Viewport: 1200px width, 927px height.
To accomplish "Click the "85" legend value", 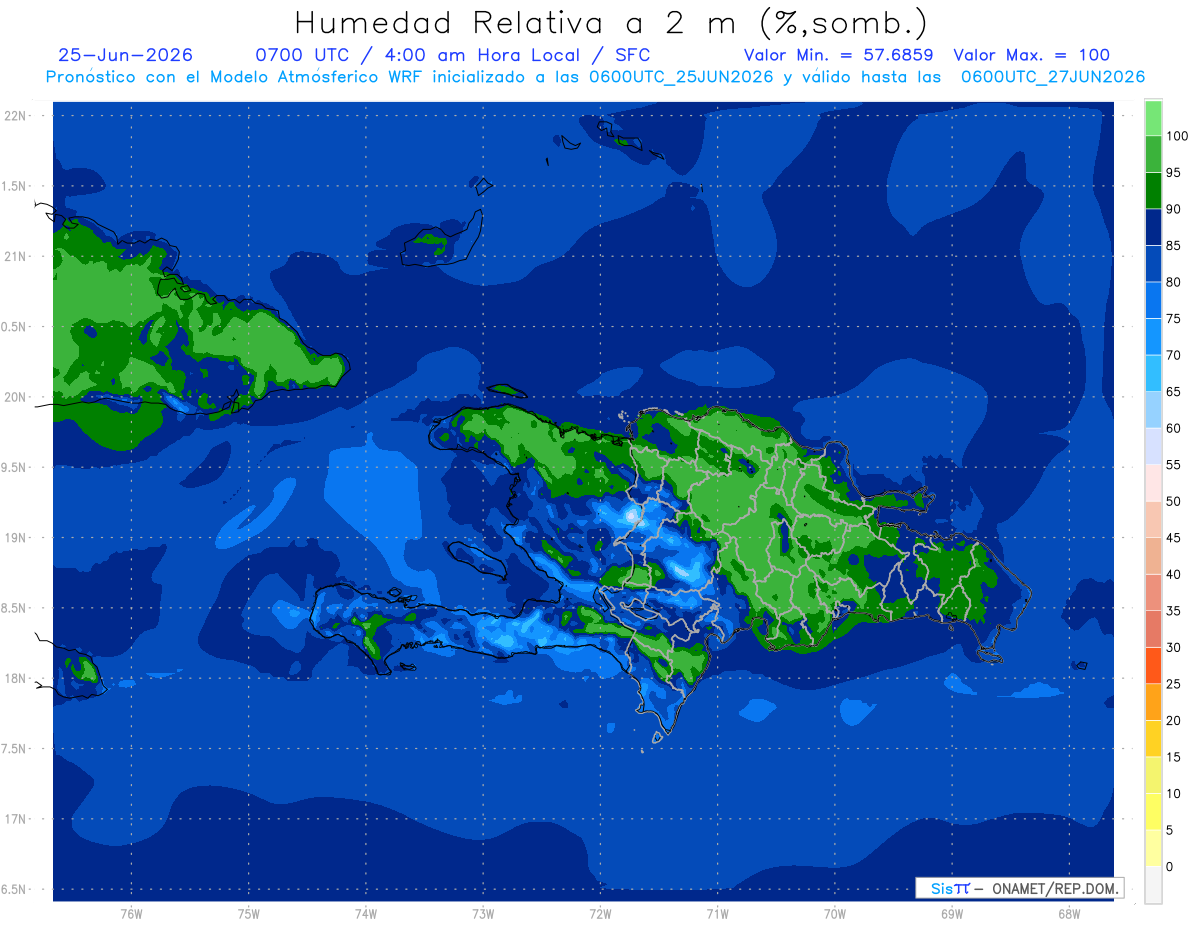I will click(1173, 245).
